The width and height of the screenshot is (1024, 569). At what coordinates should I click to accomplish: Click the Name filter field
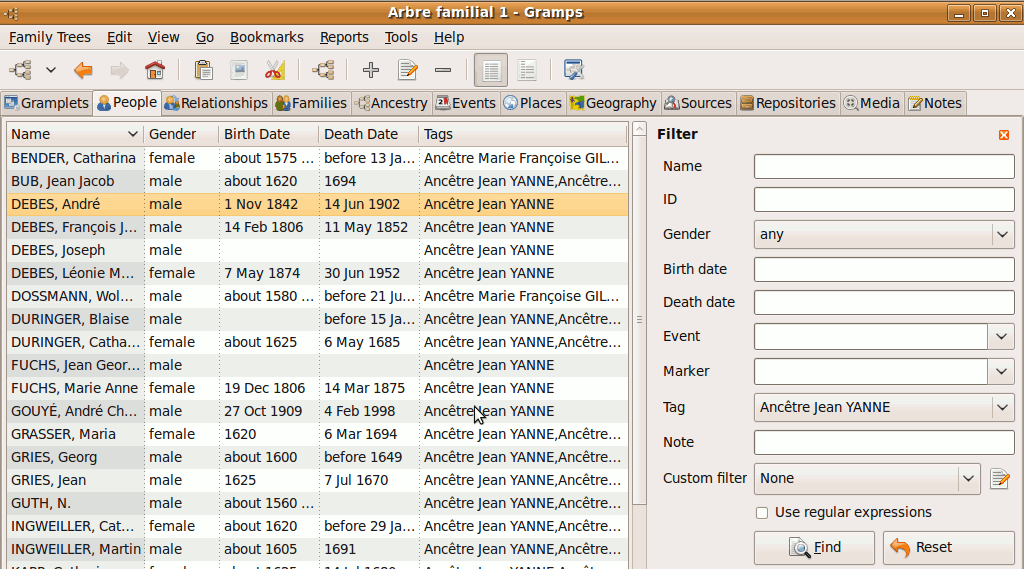click(x=884, y=167)
